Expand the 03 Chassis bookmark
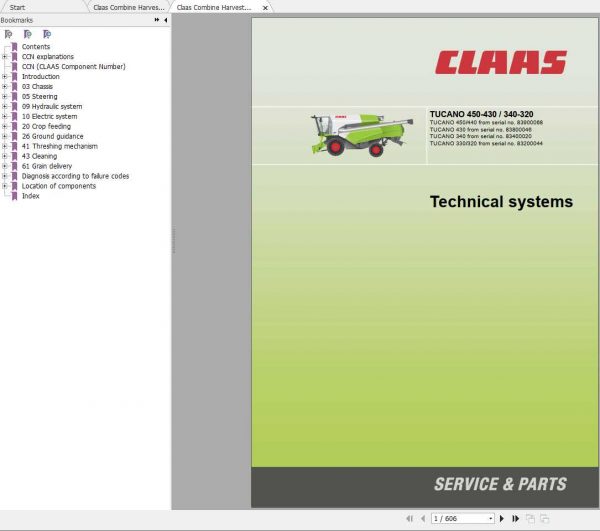The width and height of the screenshot is (600, 531). (x=5, y=86)
